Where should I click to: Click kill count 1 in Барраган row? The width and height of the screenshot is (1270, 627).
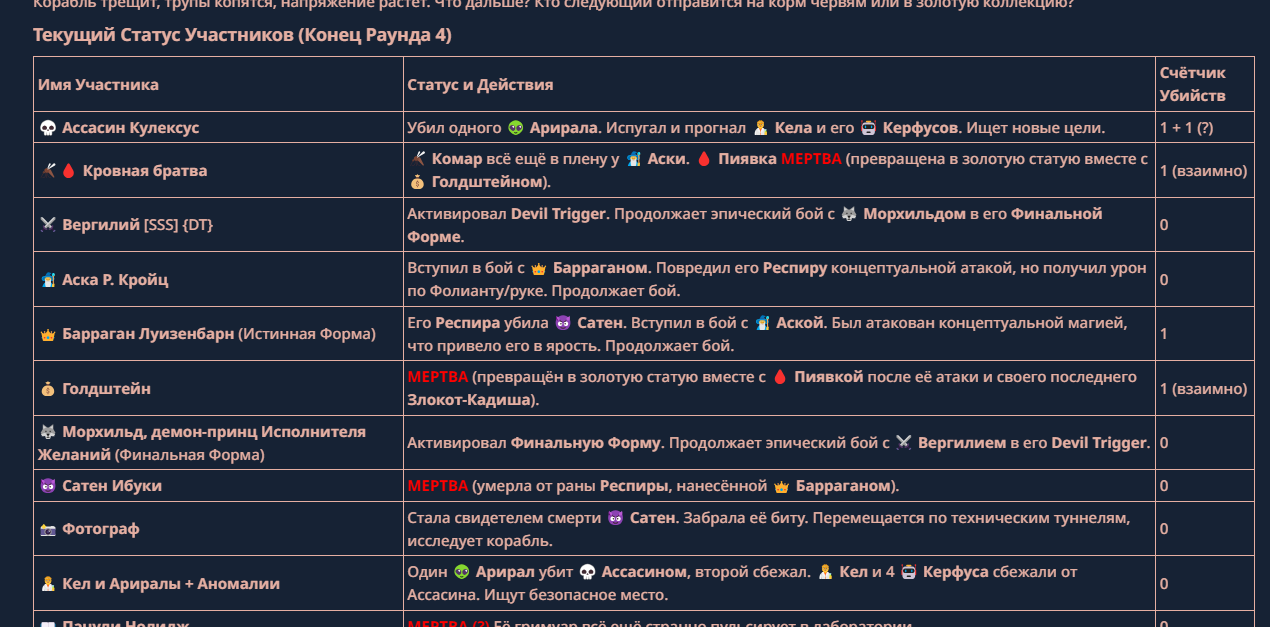pyautogui.click(x=1164, y=334)
